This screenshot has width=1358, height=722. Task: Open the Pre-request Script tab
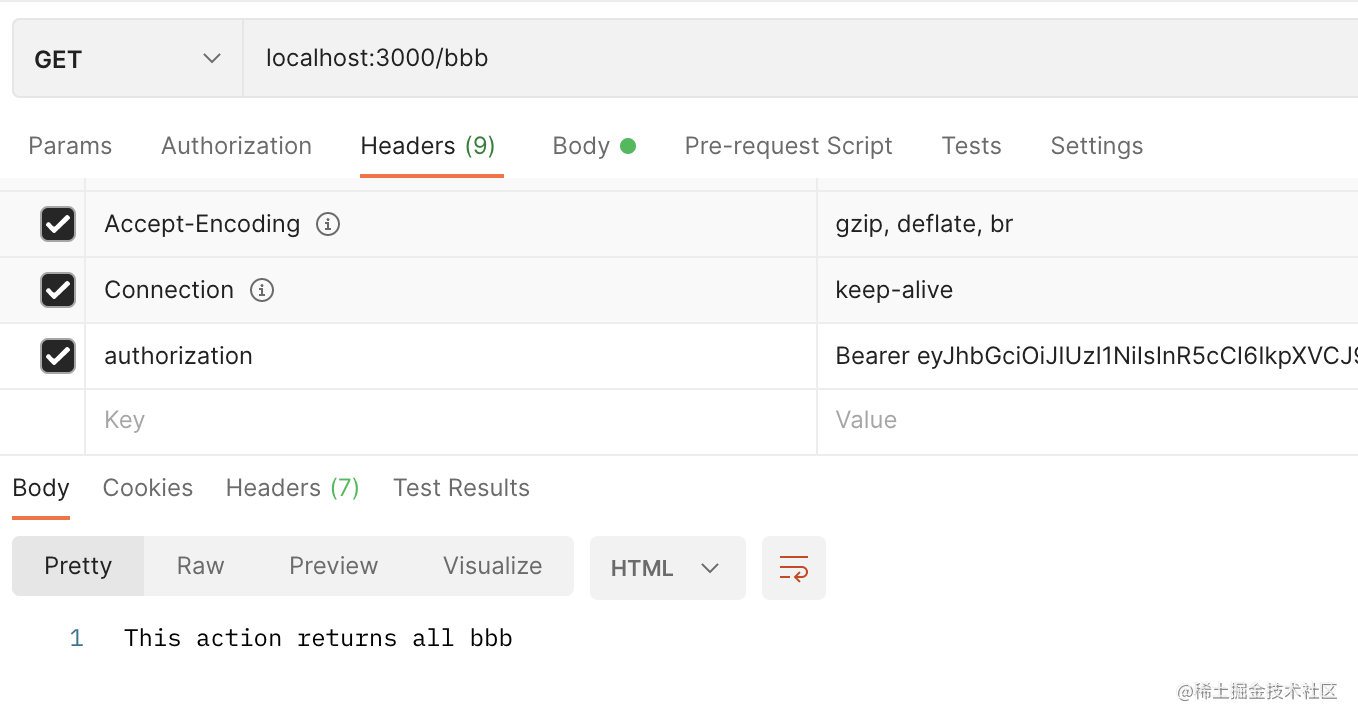[x=788, y=146]
